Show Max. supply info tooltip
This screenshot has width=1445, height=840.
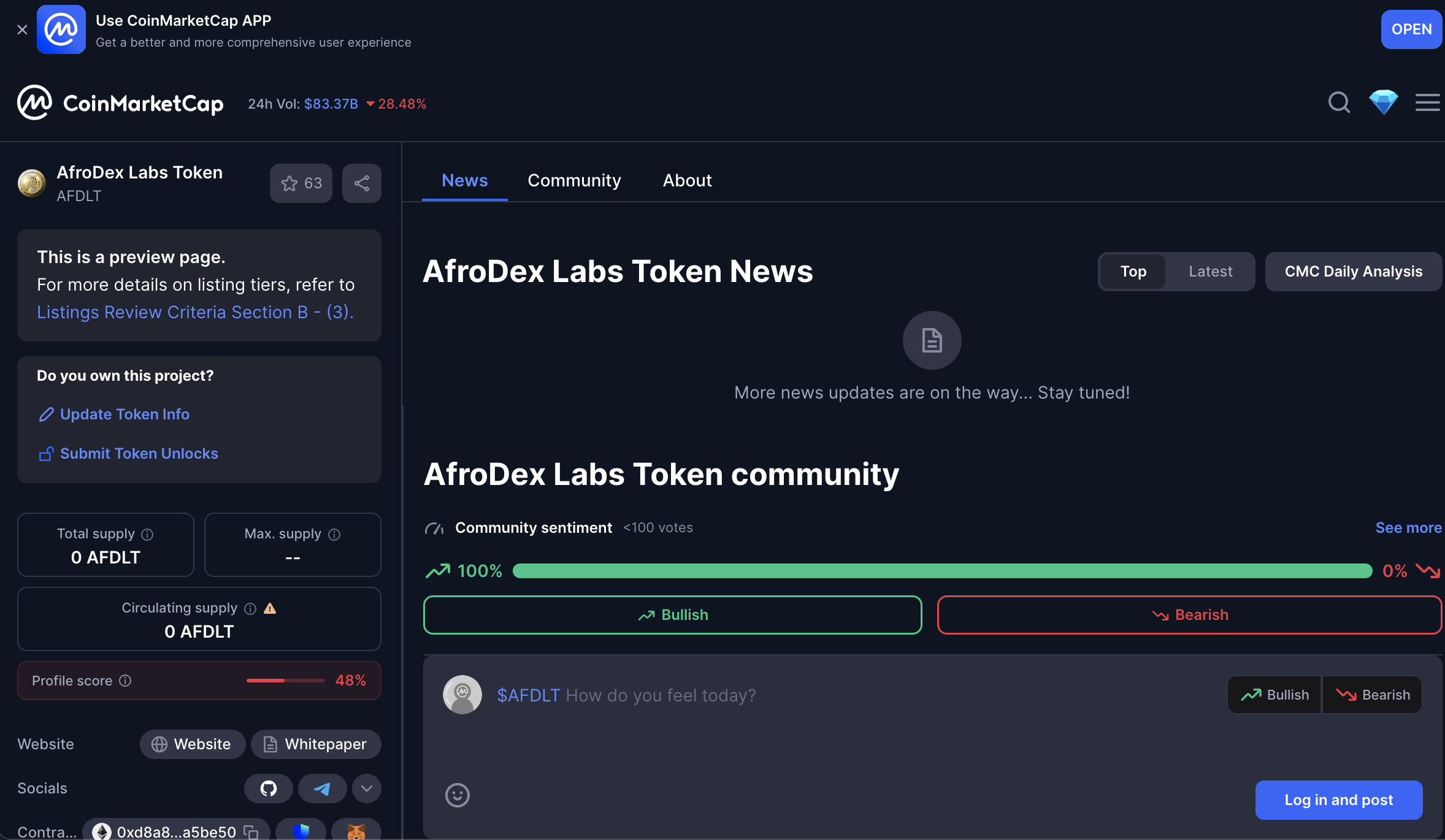(334, 535)
